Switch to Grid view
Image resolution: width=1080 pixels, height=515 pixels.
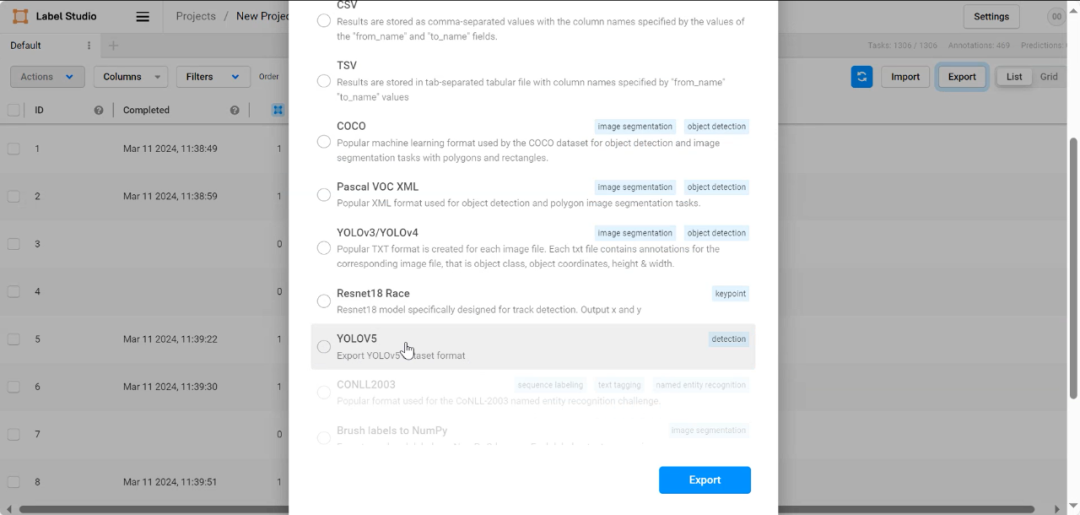pyautogui.click(x=1049, y=77)
